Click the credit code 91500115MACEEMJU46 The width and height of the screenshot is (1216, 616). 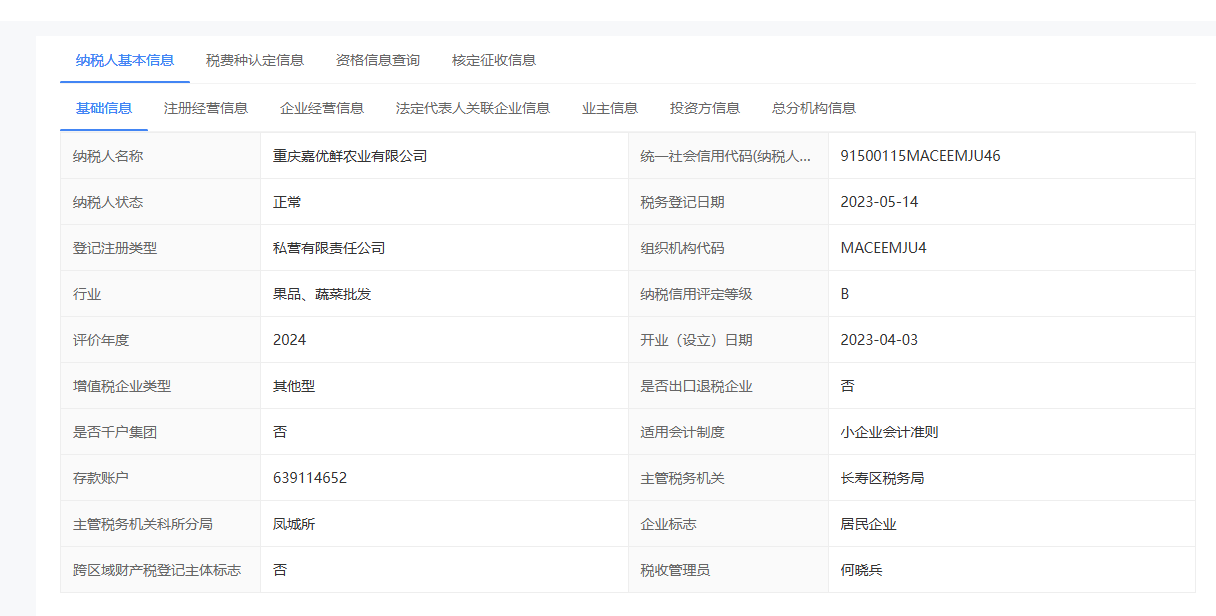tap(920, 156)
